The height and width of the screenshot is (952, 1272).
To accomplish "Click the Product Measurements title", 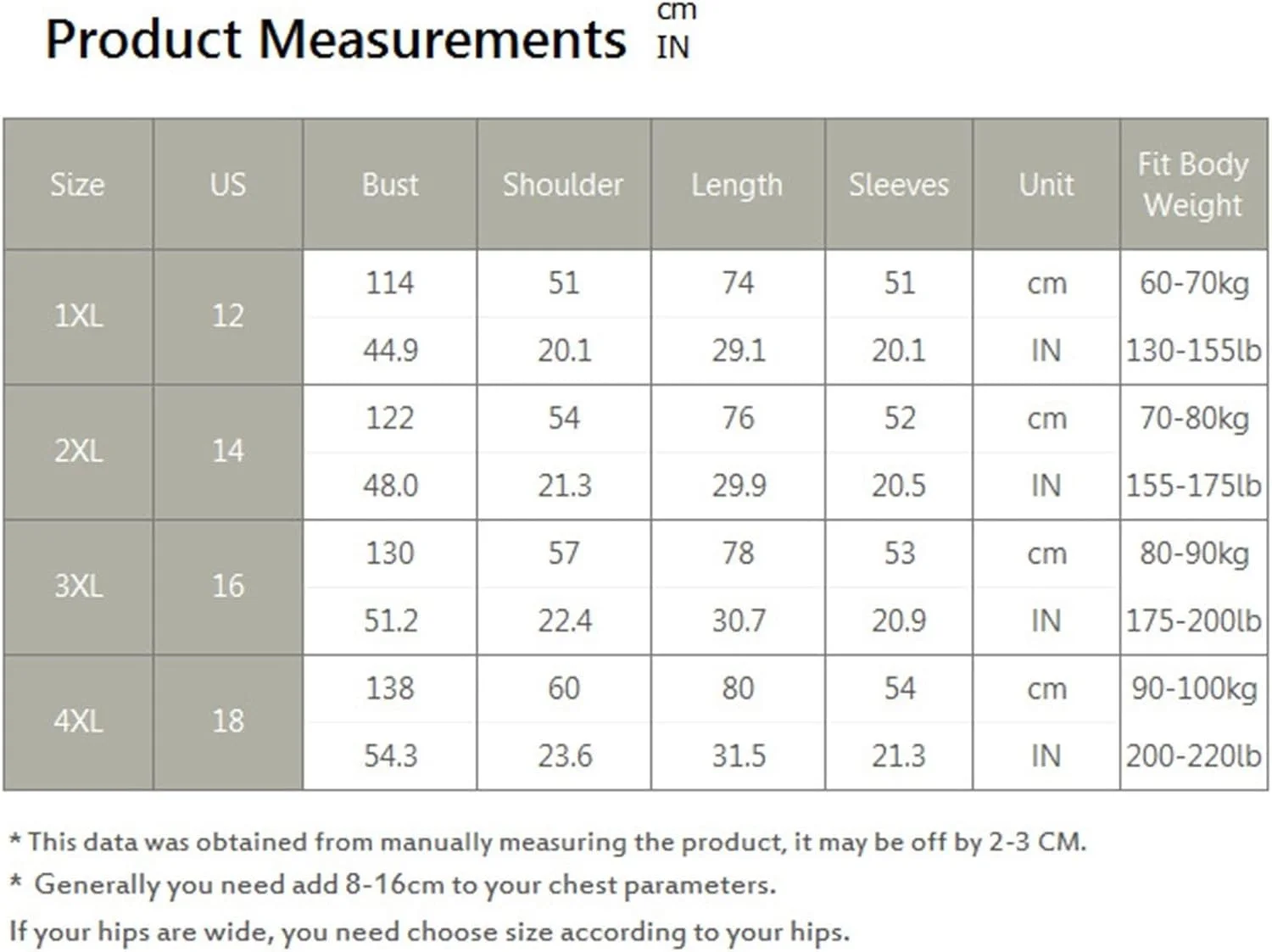I will tap(335, 40).
